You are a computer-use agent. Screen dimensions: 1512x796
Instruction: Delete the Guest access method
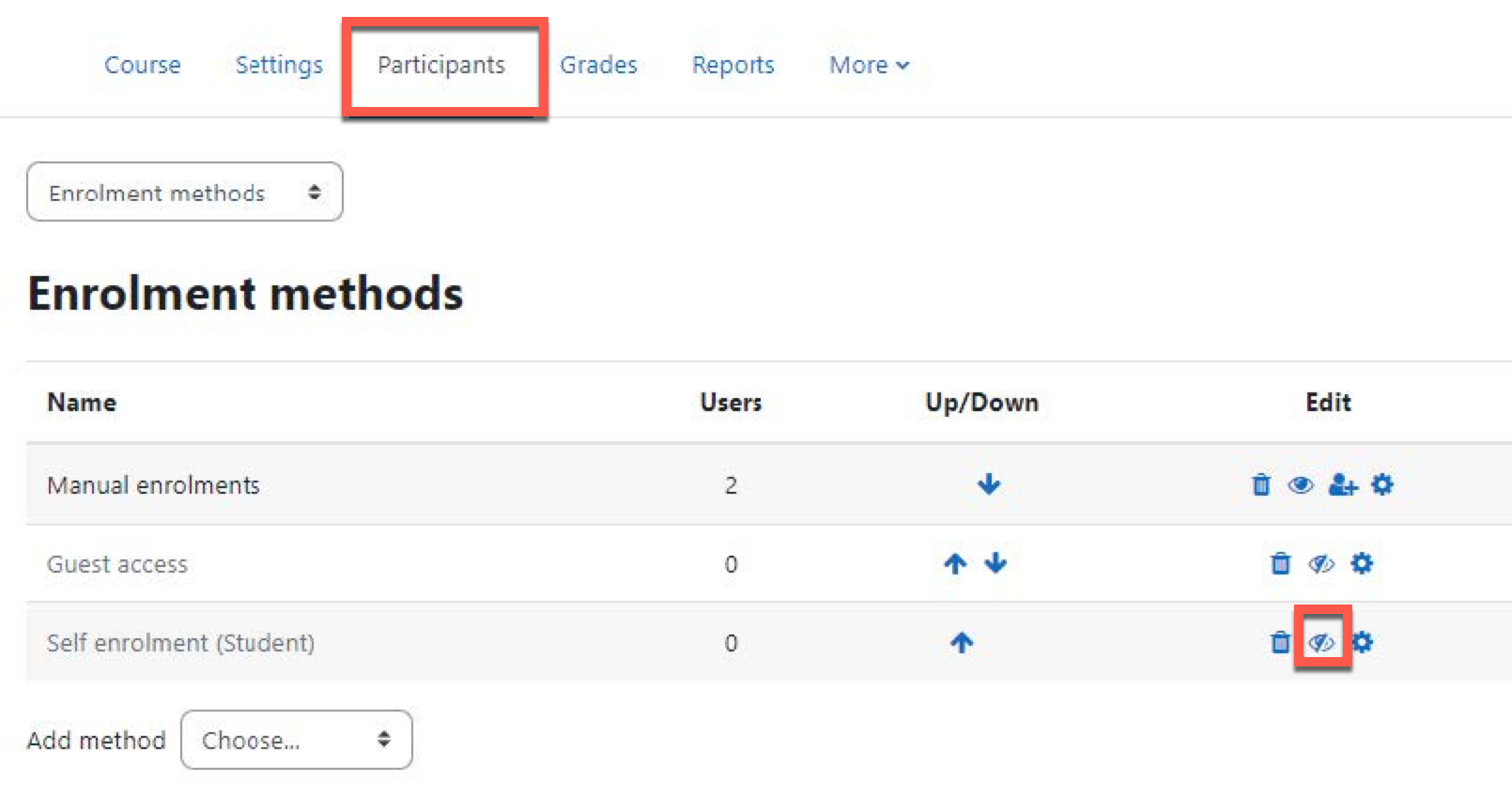tap(1280, 563)
